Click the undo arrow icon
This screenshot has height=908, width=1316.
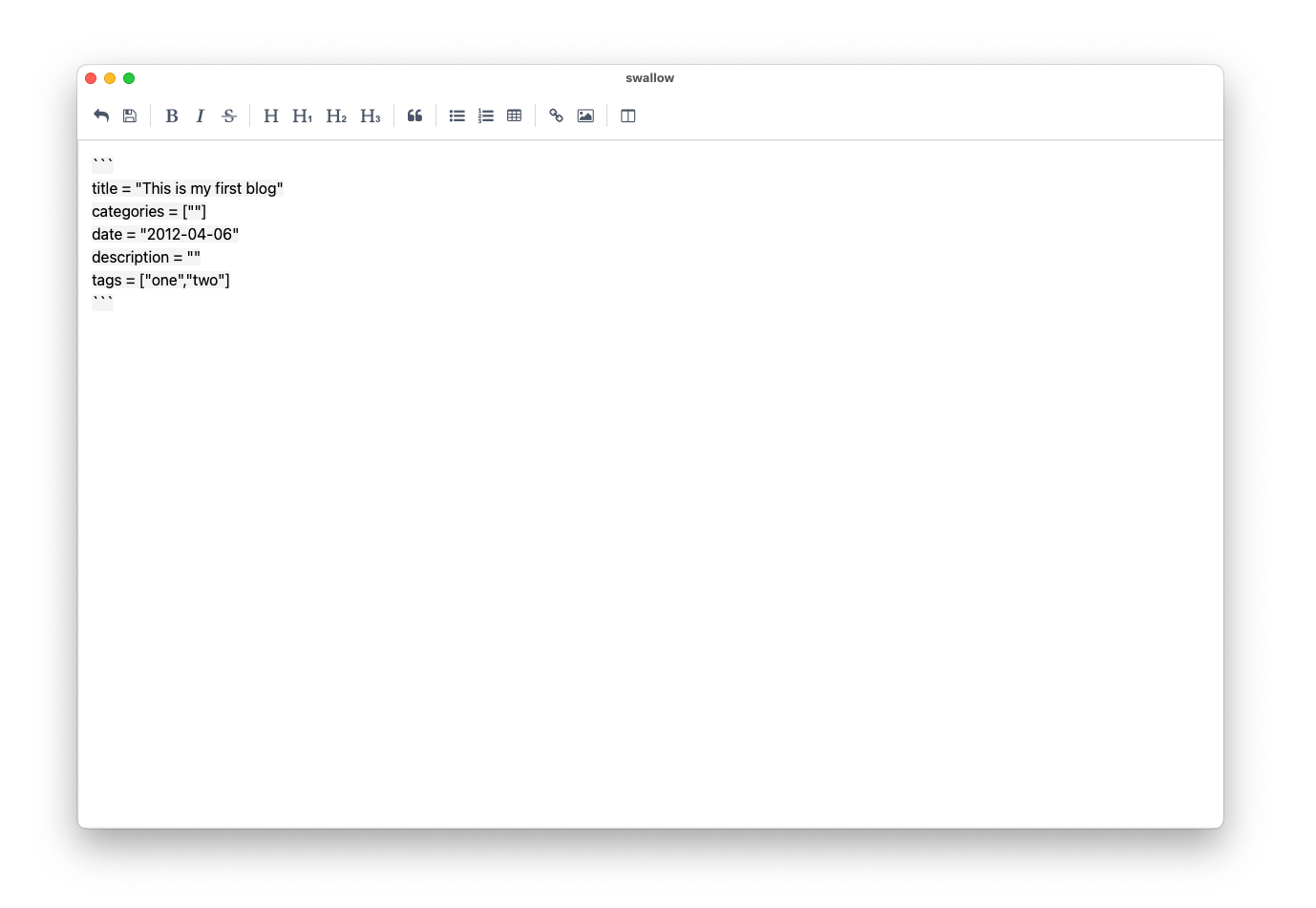[x=101, y=116]
